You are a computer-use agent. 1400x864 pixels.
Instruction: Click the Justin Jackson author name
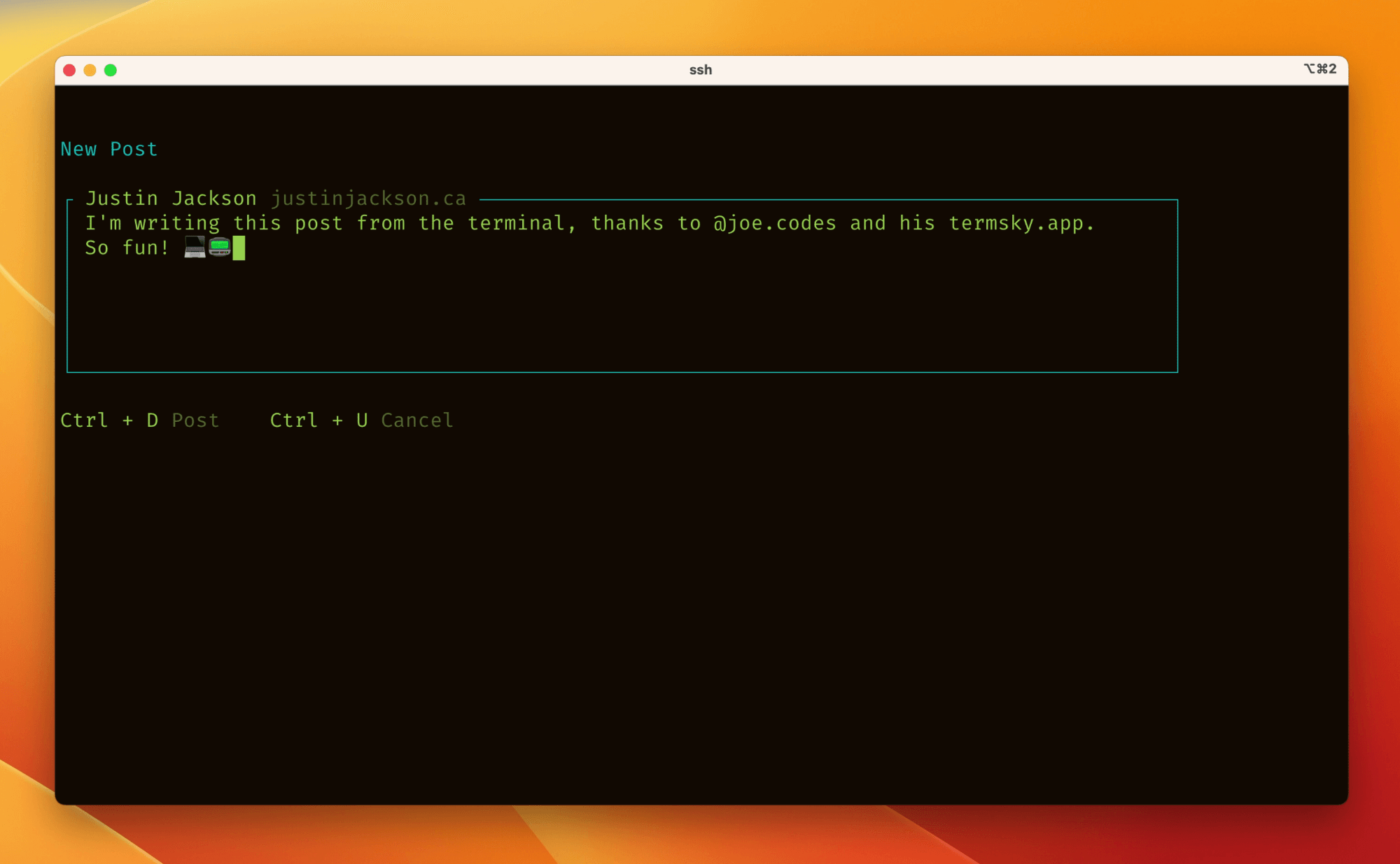click(171, 199)
